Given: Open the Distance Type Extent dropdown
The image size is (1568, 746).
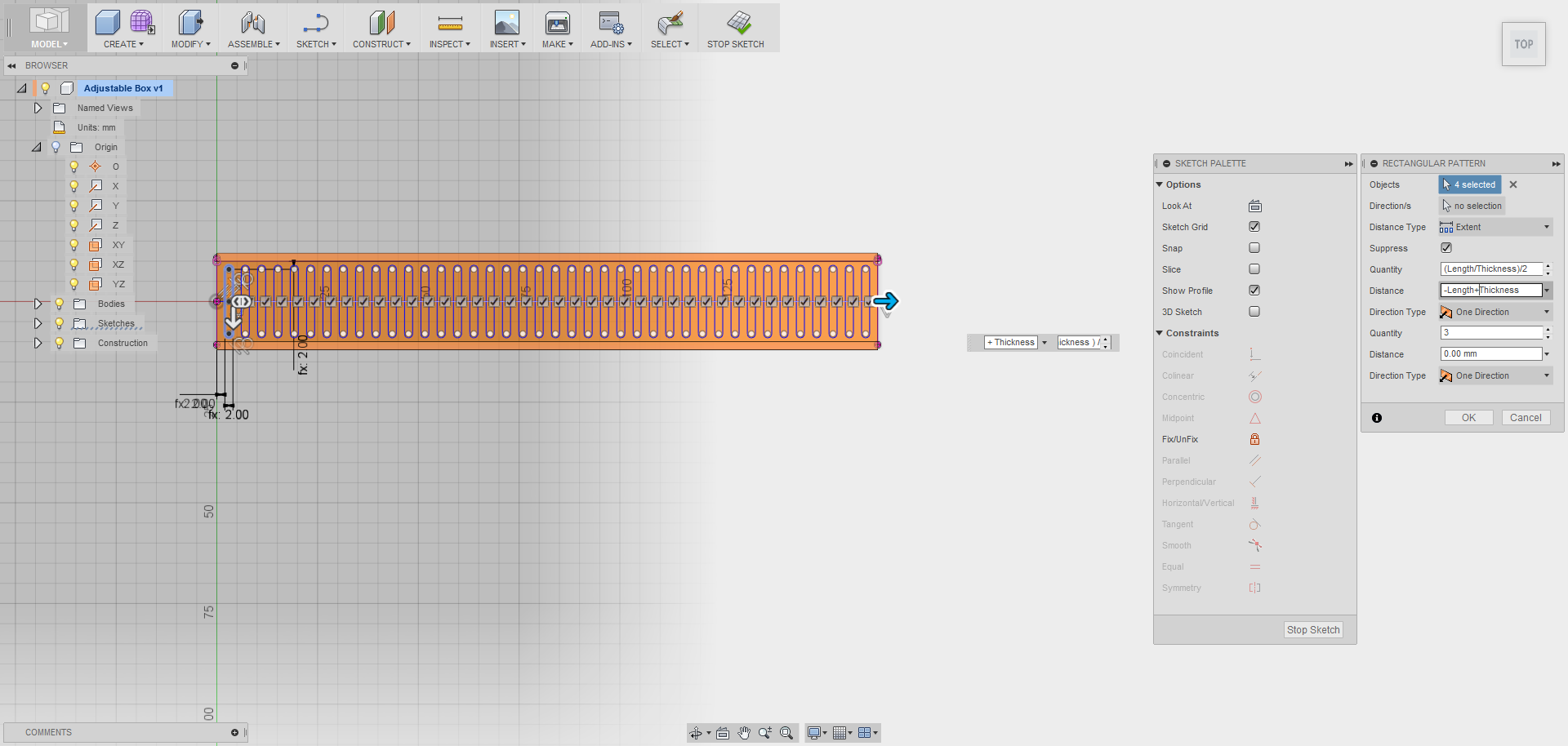Looking at the screenshot, I should point(1546,226).
